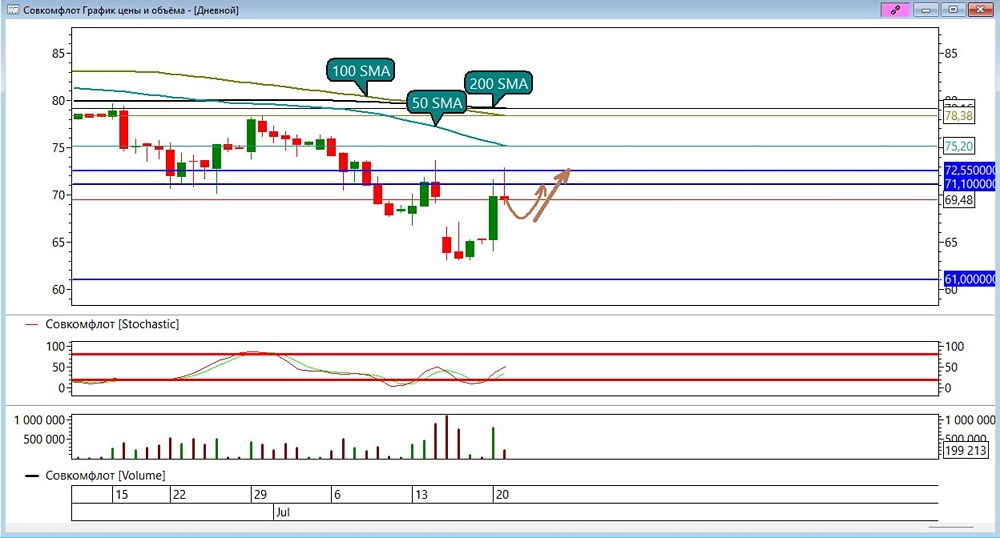Click the 199 213 volume value label

tap(966, 450)
